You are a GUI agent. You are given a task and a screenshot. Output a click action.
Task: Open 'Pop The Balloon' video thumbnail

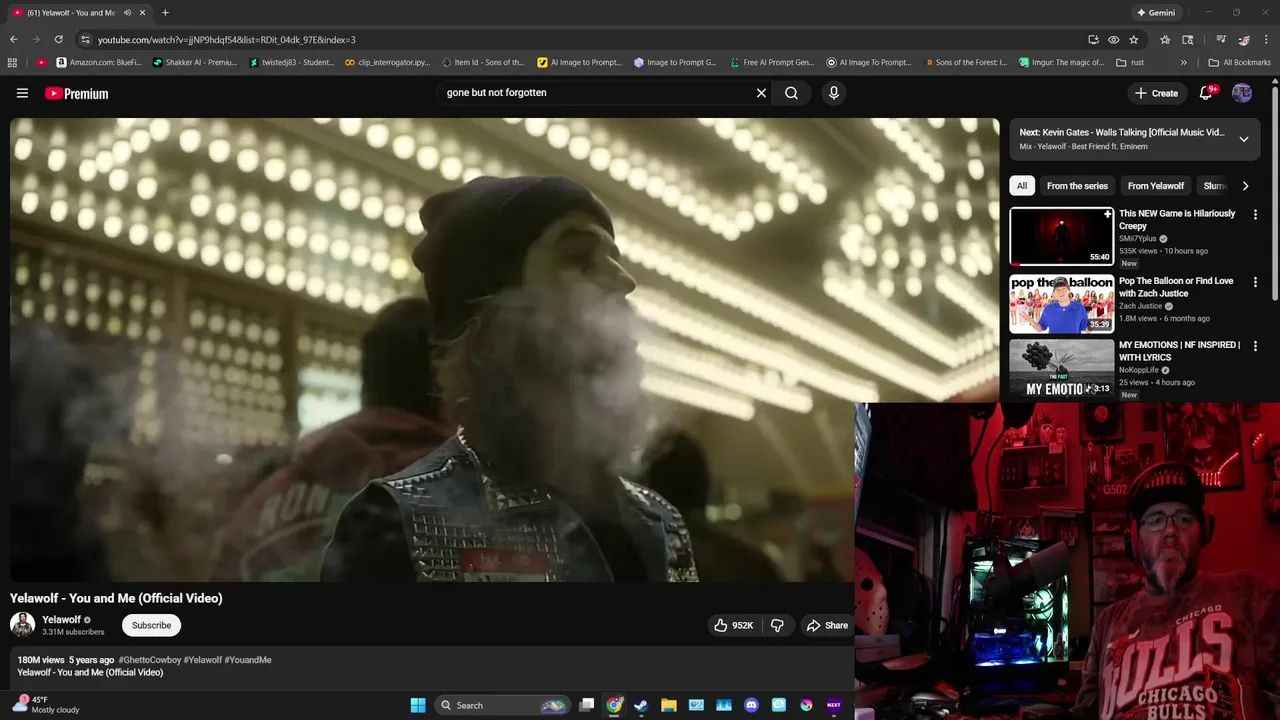coord(1061,303)
